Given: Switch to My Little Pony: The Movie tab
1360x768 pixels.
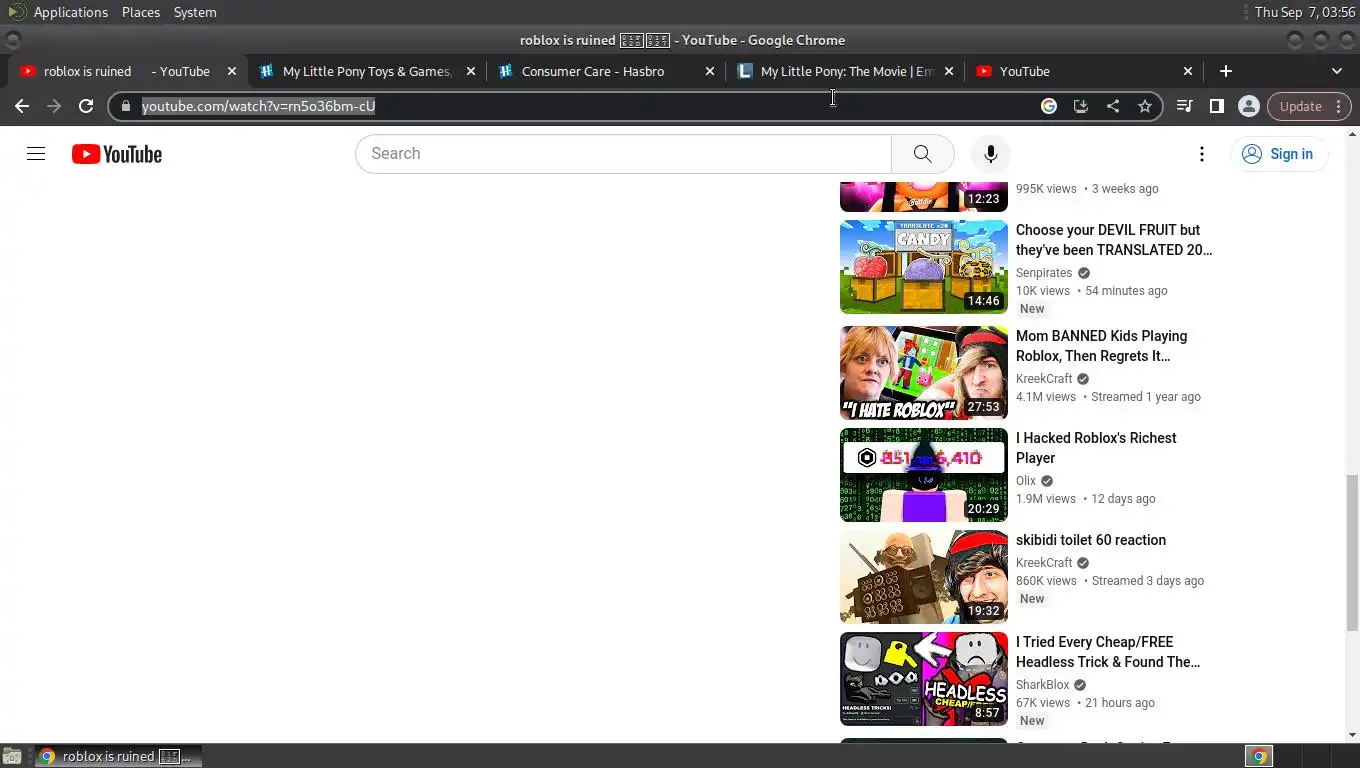Looking at the screenshot, I should (x=847, y=71).
